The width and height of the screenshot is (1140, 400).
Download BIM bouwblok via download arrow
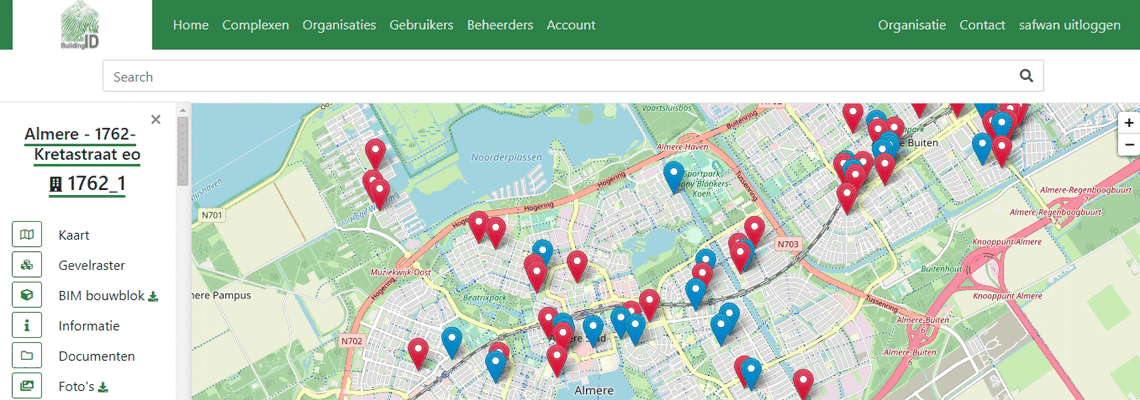(153, 297)
